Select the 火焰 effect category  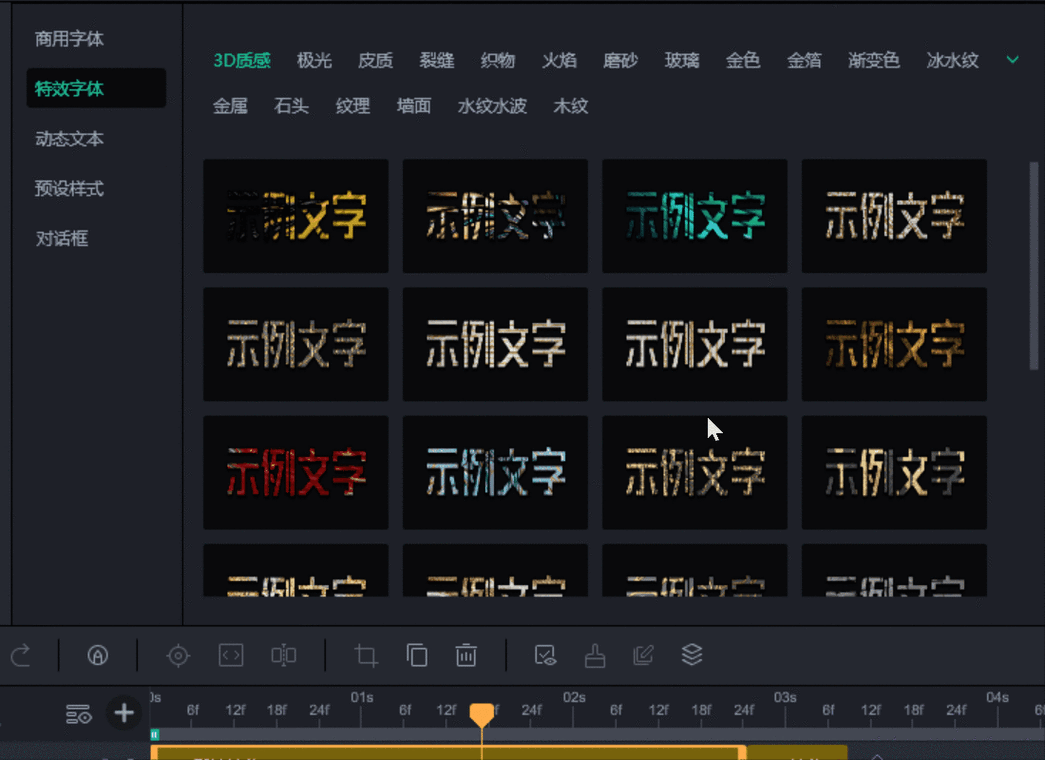pyautogui.click(x=559, y=60)
